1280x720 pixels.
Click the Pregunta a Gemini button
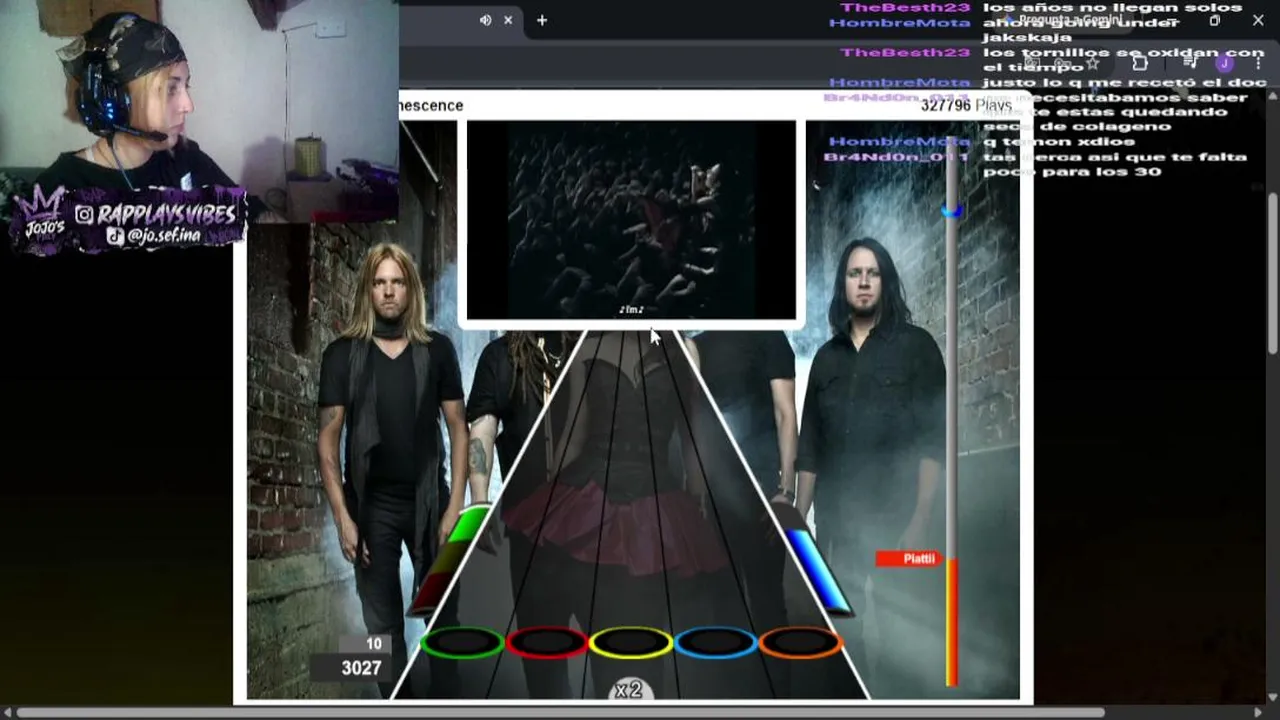pyautogui.click(x=1062, y=20)
